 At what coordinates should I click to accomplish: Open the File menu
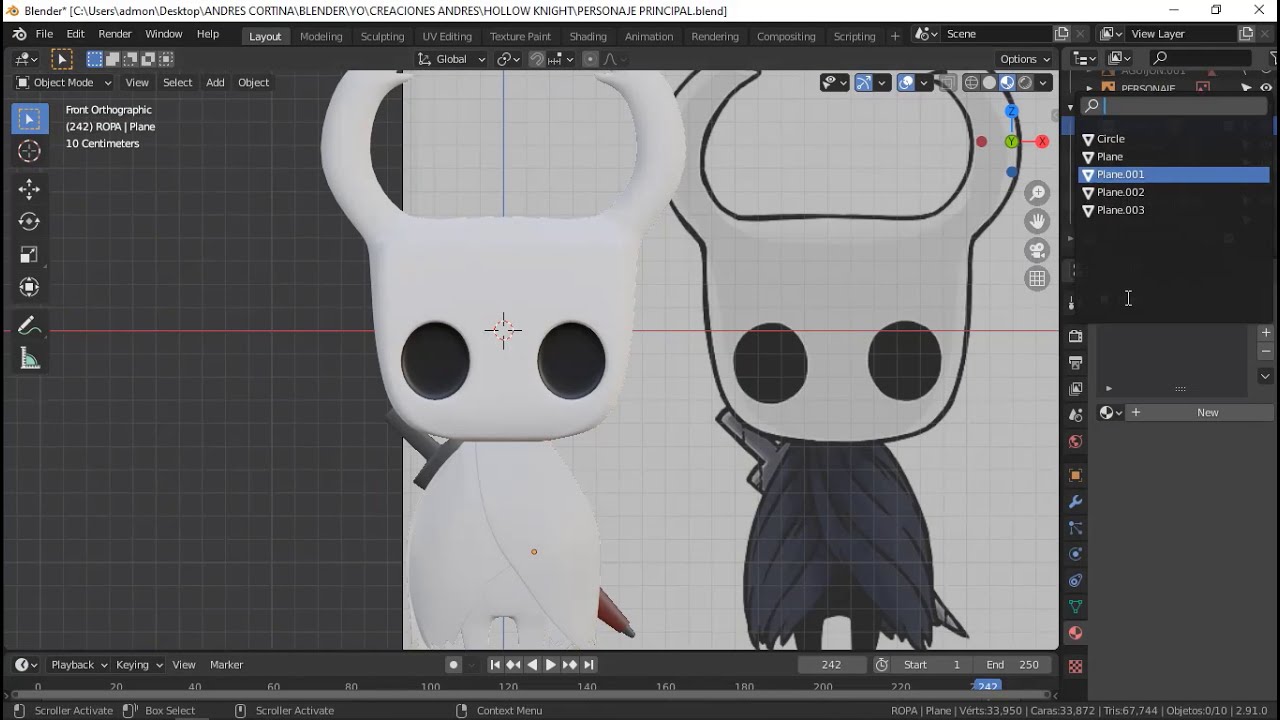point(44,34)
